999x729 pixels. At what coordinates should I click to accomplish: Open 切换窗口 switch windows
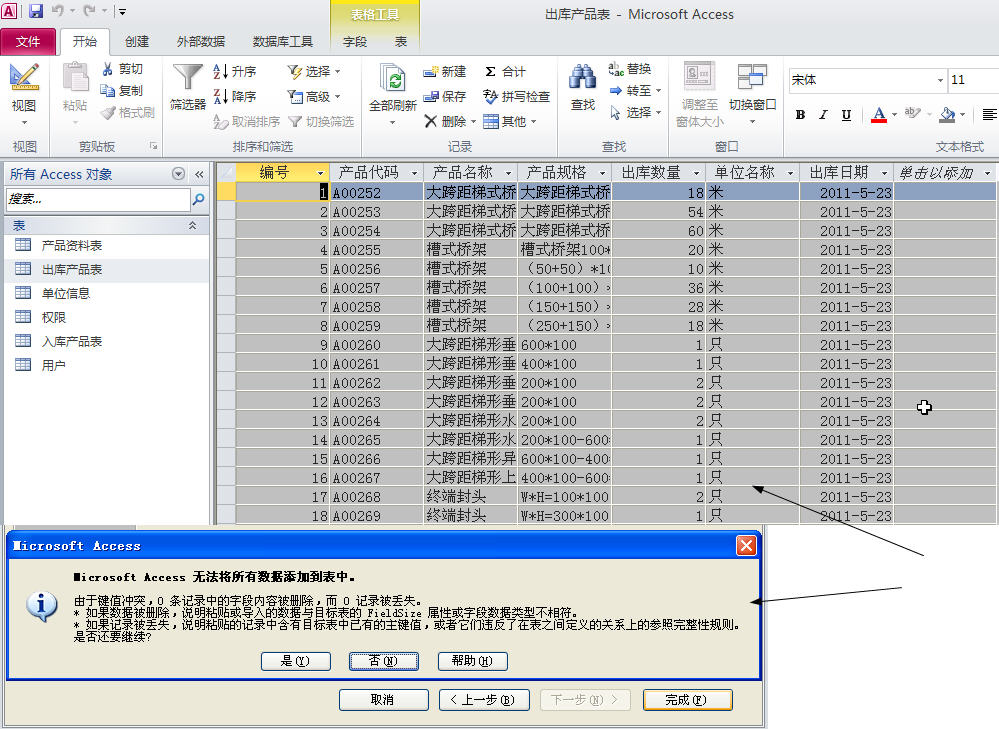click(x=752, y=94)
